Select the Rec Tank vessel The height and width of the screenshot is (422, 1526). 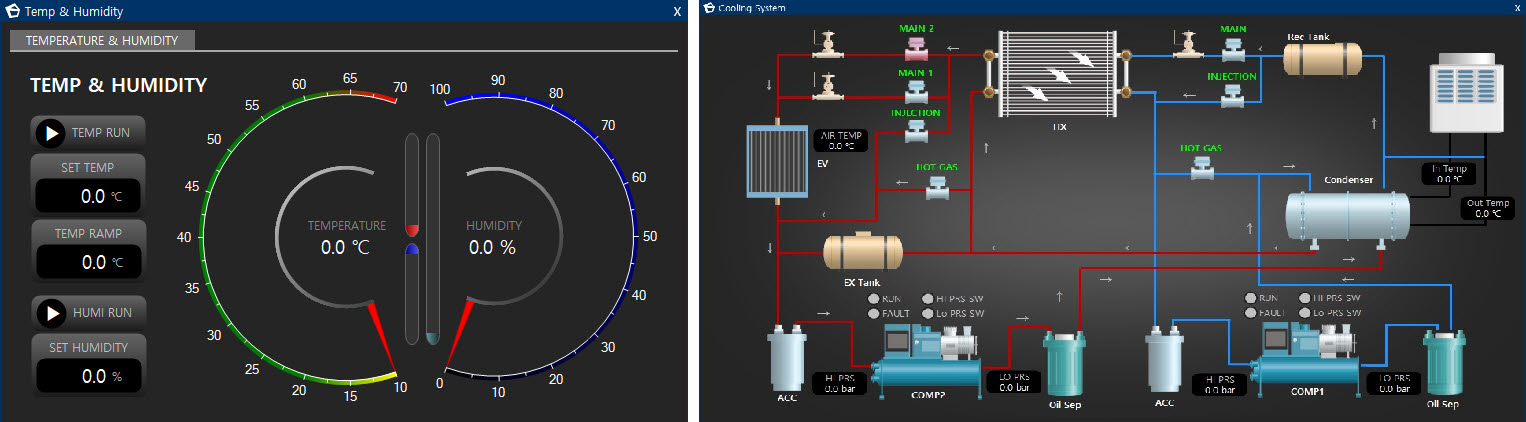tap(1322, 58)
